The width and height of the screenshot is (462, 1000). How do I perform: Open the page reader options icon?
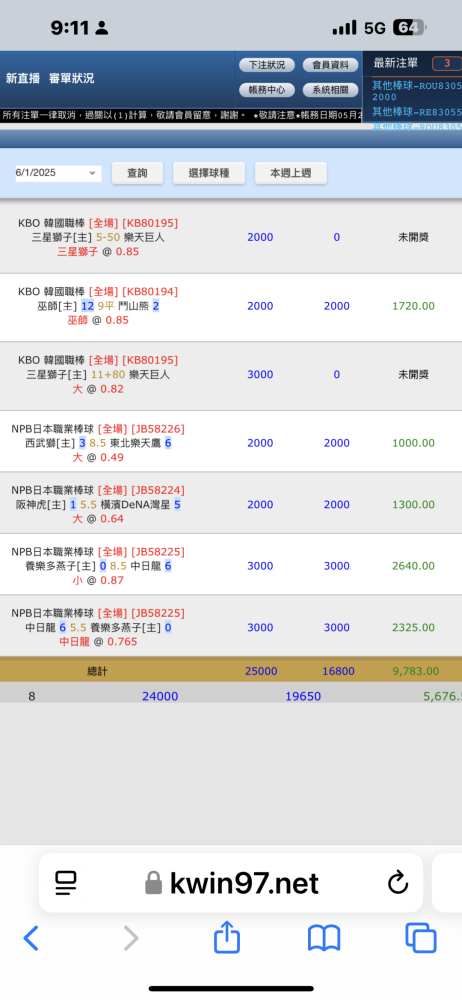pos(65,883)
